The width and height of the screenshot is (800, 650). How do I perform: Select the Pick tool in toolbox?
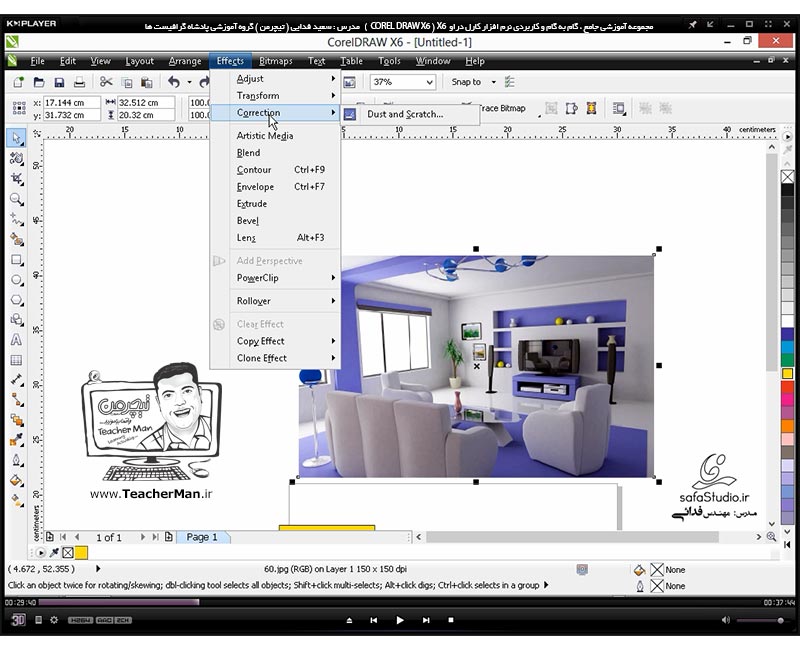pos(16,138)
